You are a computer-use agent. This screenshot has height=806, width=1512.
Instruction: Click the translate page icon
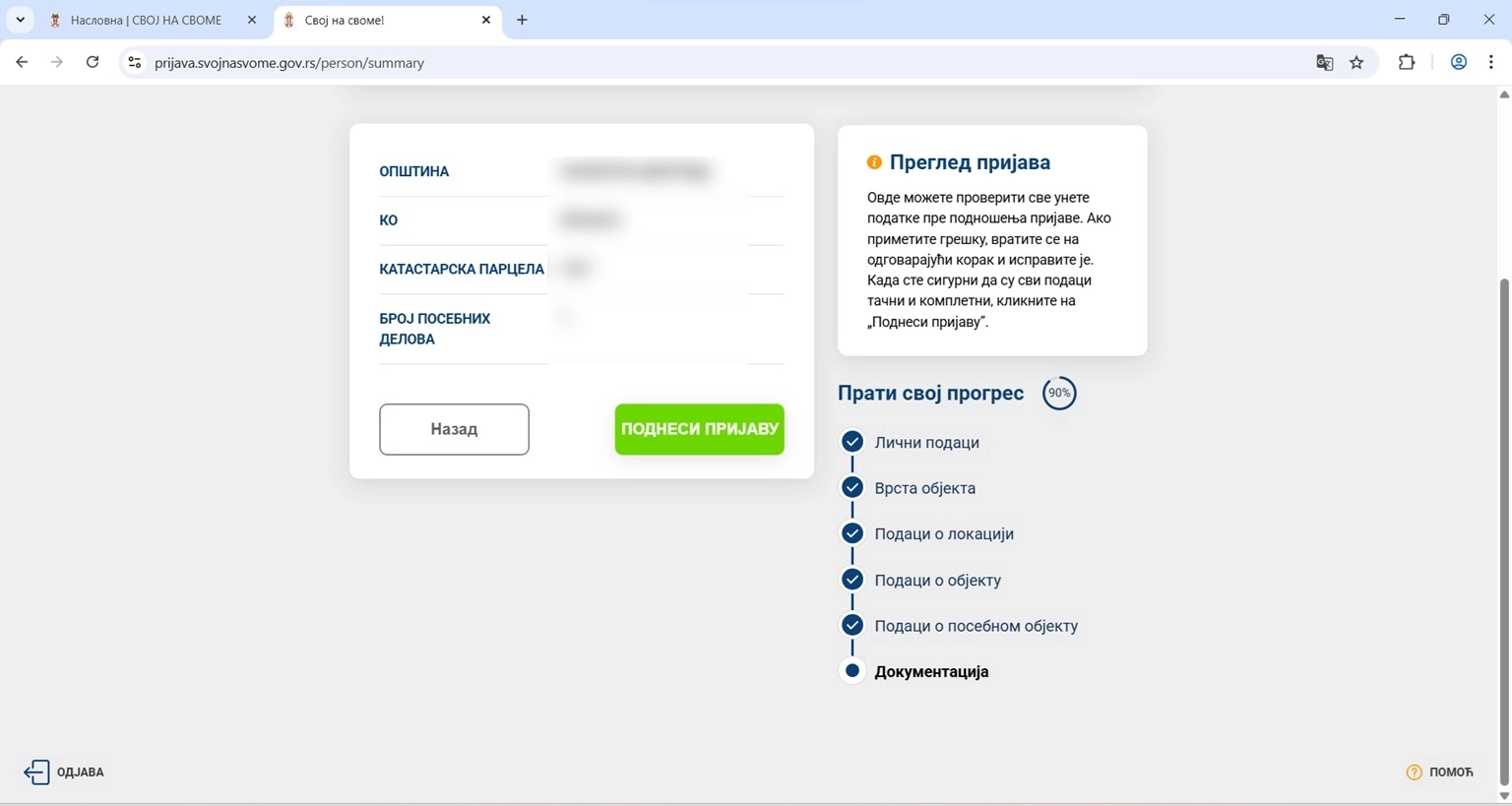point(1325,62)
